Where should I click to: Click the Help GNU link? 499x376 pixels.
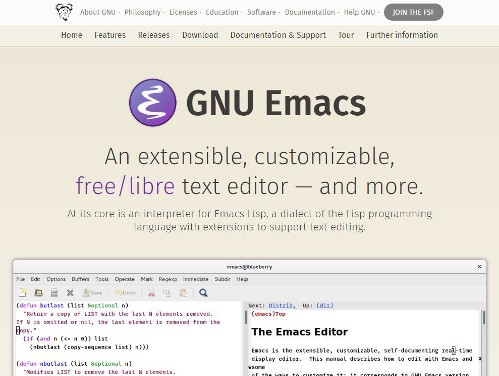(359, 12)
